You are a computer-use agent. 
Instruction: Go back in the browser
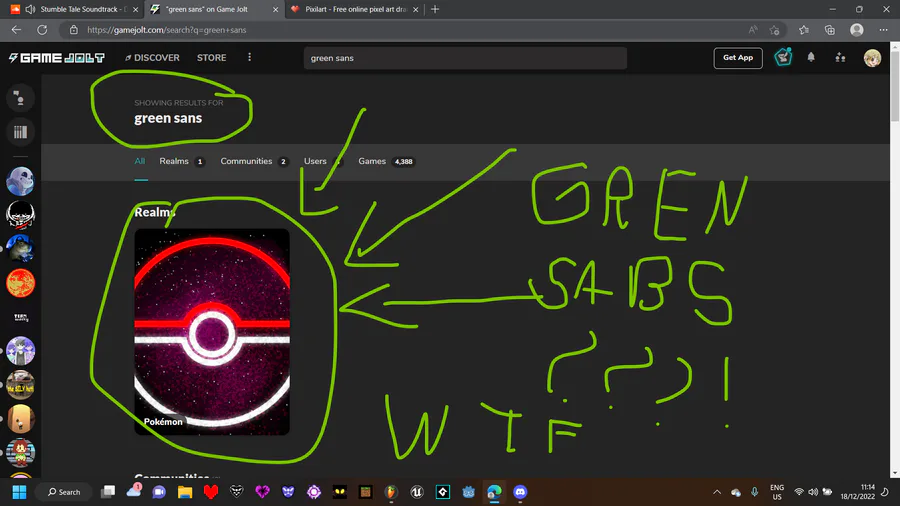tap(16, 30)
